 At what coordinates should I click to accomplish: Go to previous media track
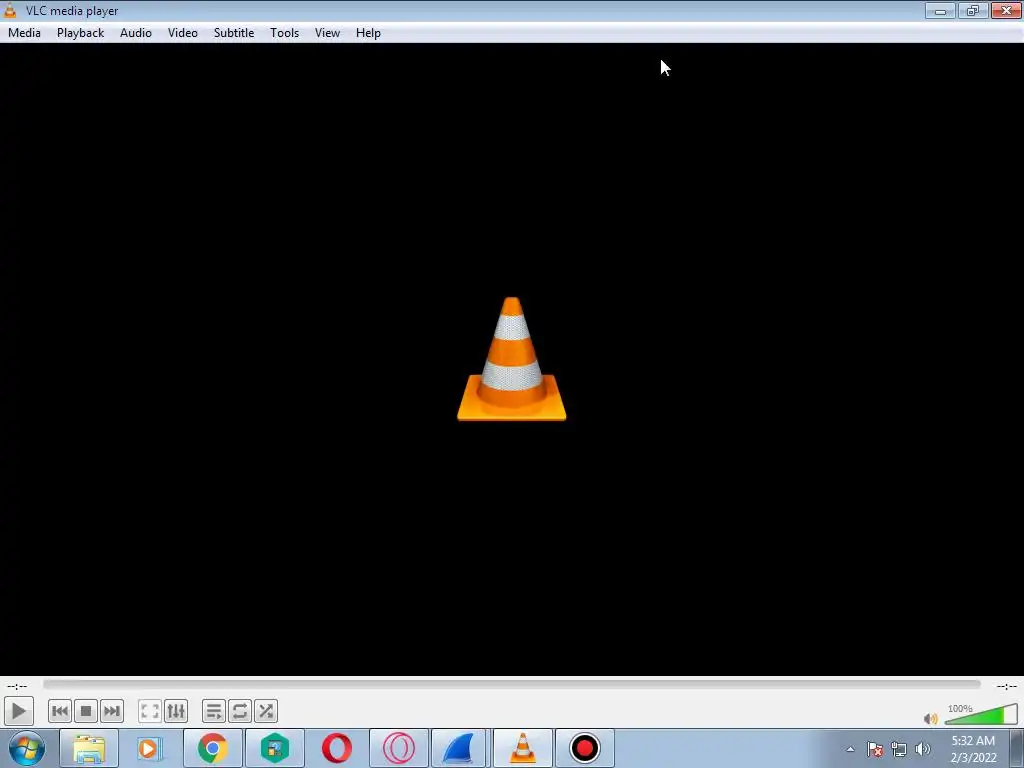tap(60, 711)
